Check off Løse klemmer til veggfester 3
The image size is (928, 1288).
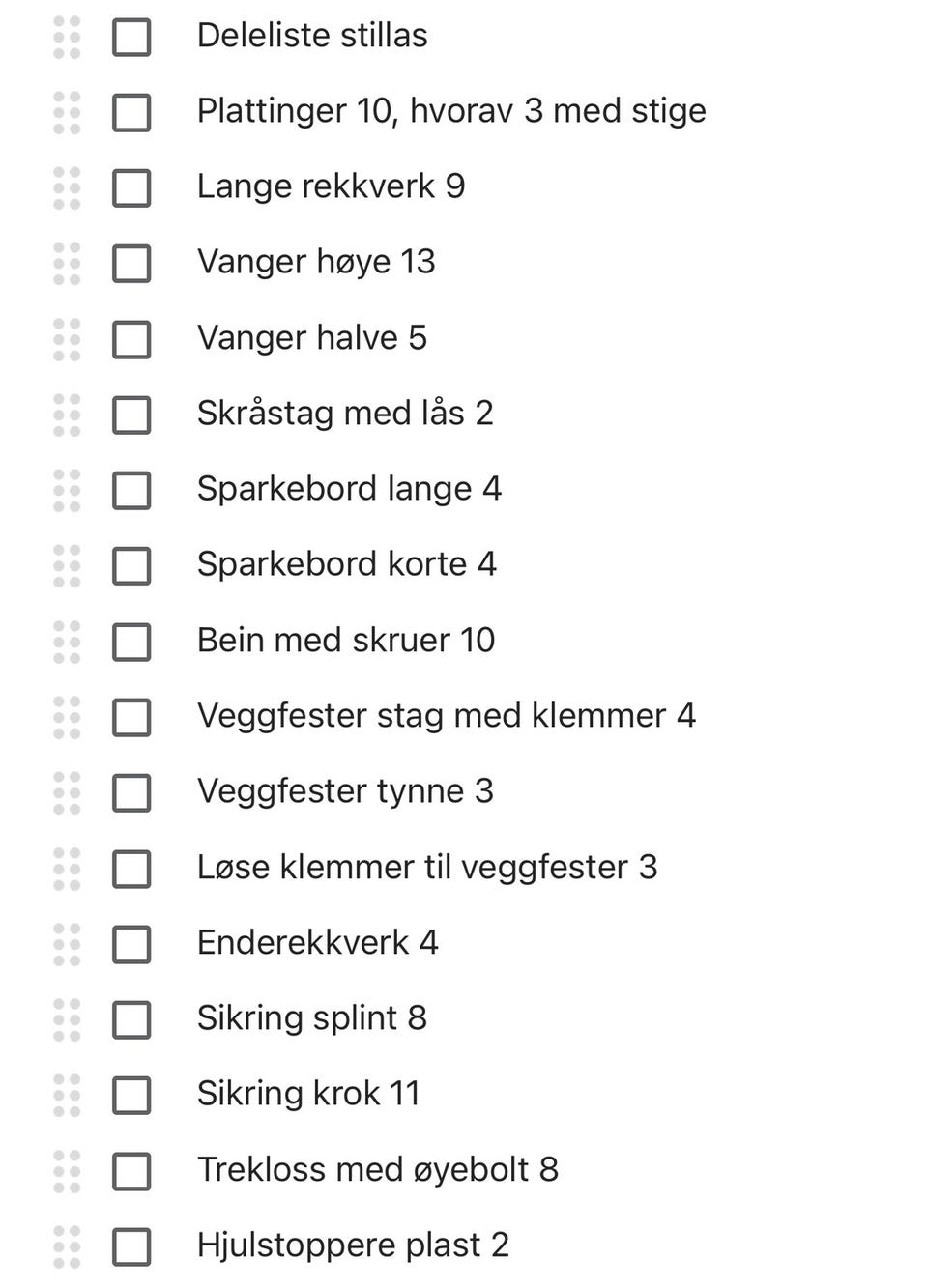pos(131,869)
